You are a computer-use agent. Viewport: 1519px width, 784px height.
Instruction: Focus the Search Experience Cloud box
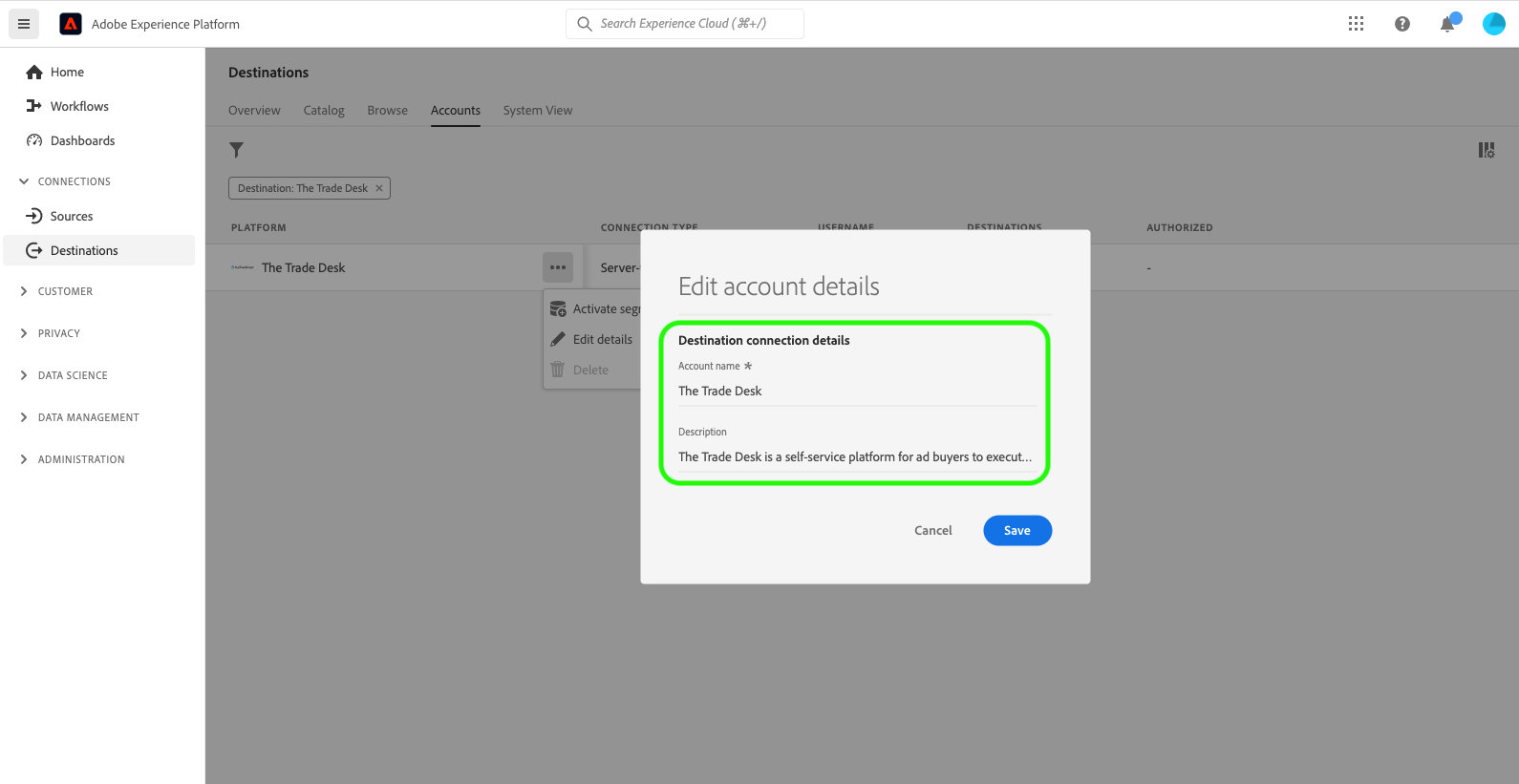pyautogui.click(x=685, y=24)
